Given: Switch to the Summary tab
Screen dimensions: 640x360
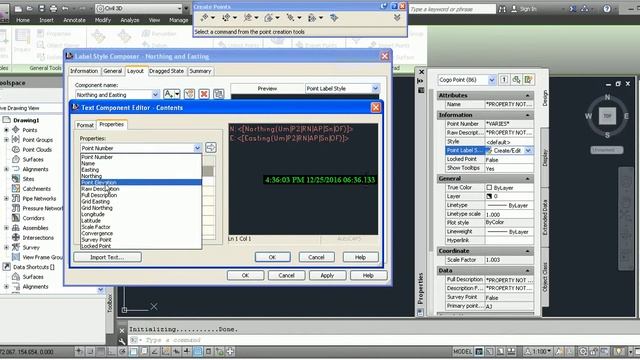Looking at the screenshot, I should pyautogui.click(x=200, y=71).
